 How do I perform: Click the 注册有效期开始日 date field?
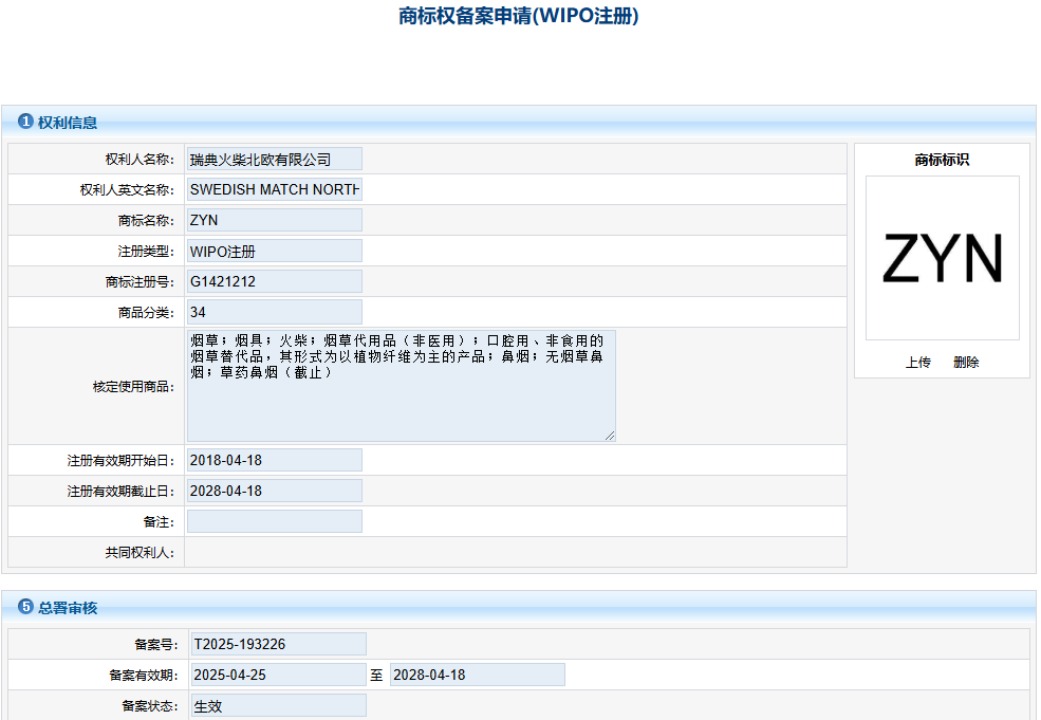point(274,460)
